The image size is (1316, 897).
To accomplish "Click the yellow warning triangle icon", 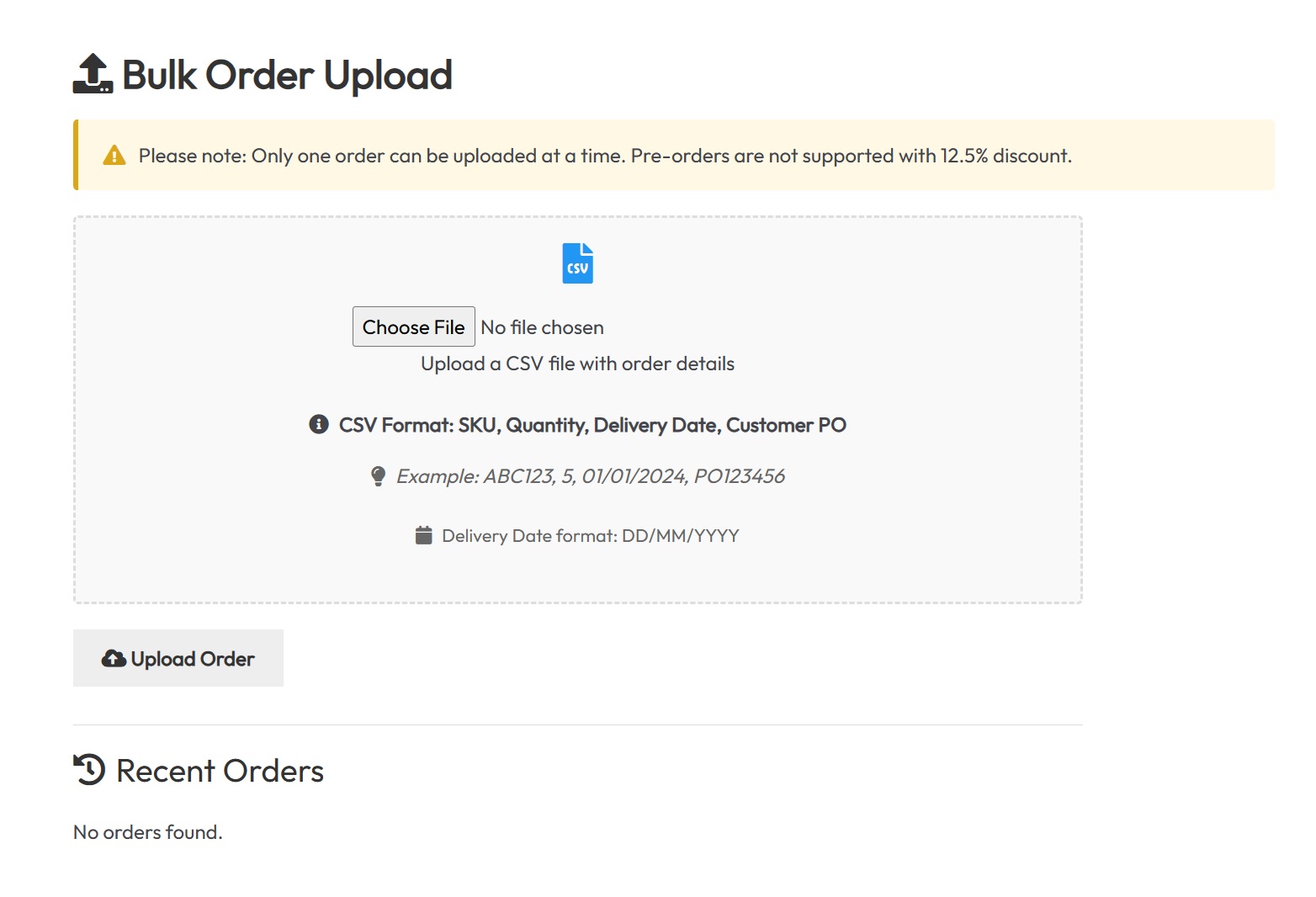I will (x=114, y=156).
